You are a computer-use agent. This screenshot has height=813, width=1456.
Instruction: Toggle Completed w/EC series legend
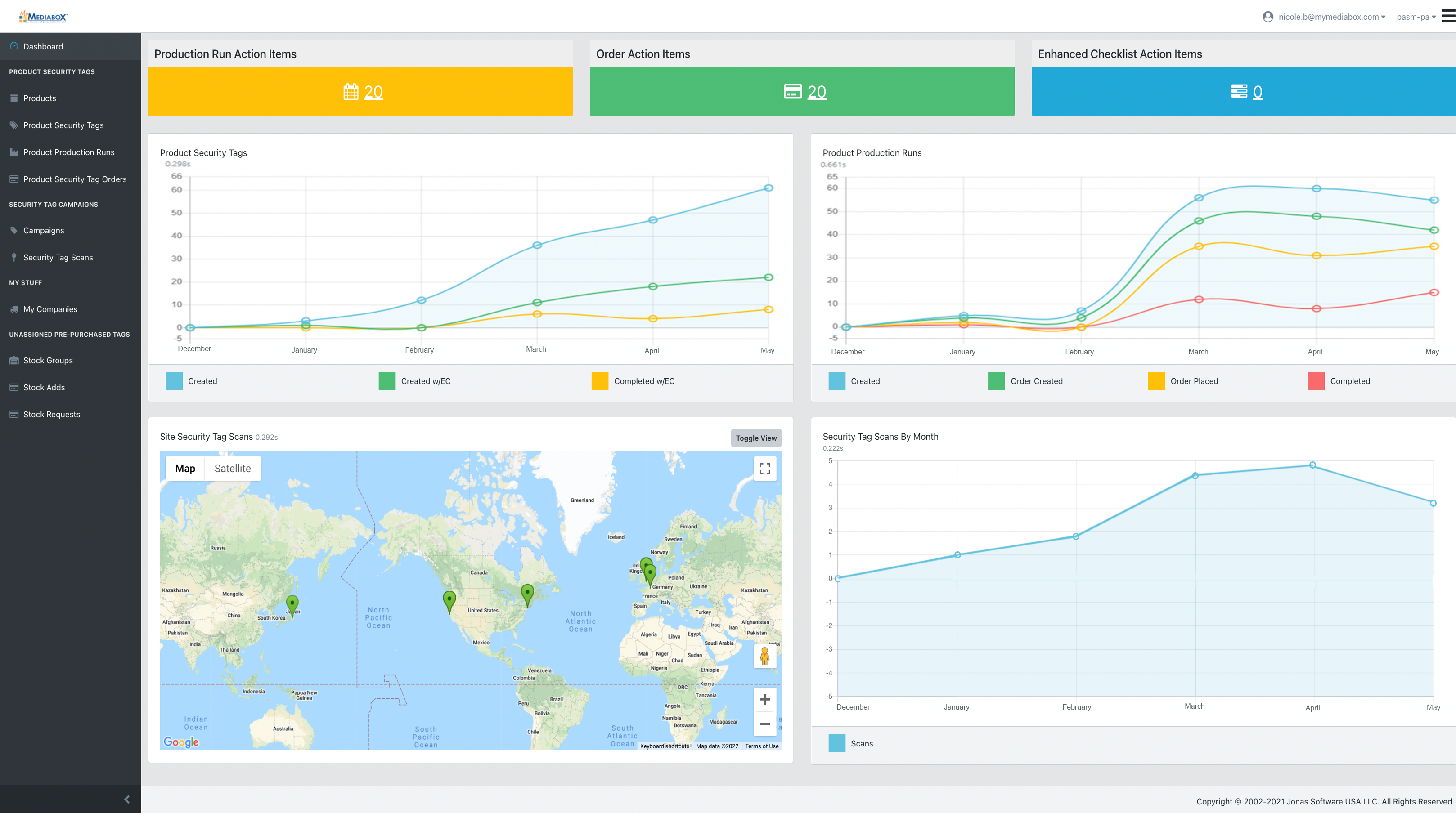633,381
